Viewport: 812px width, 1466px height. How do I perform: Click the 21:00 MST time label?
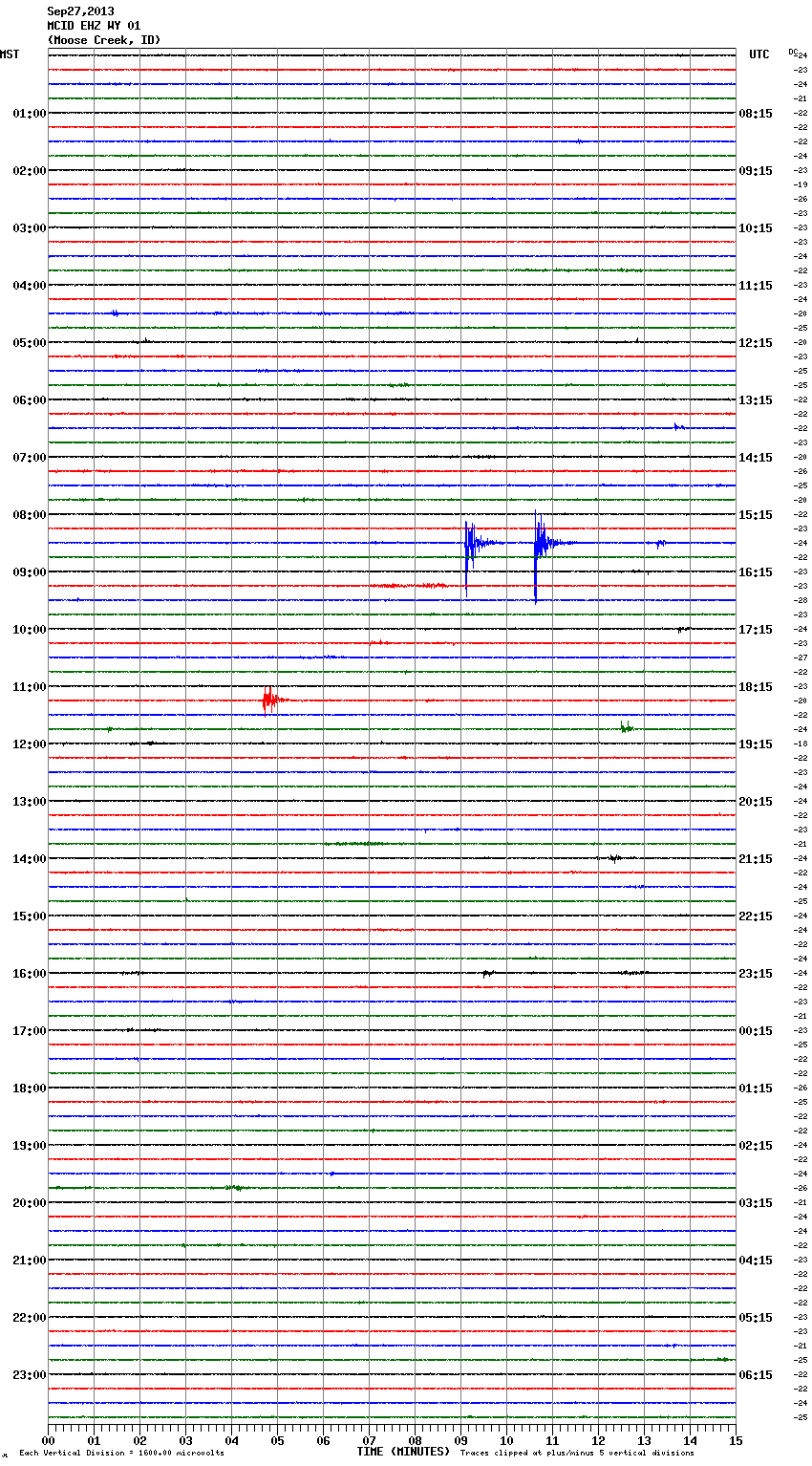30,1261
